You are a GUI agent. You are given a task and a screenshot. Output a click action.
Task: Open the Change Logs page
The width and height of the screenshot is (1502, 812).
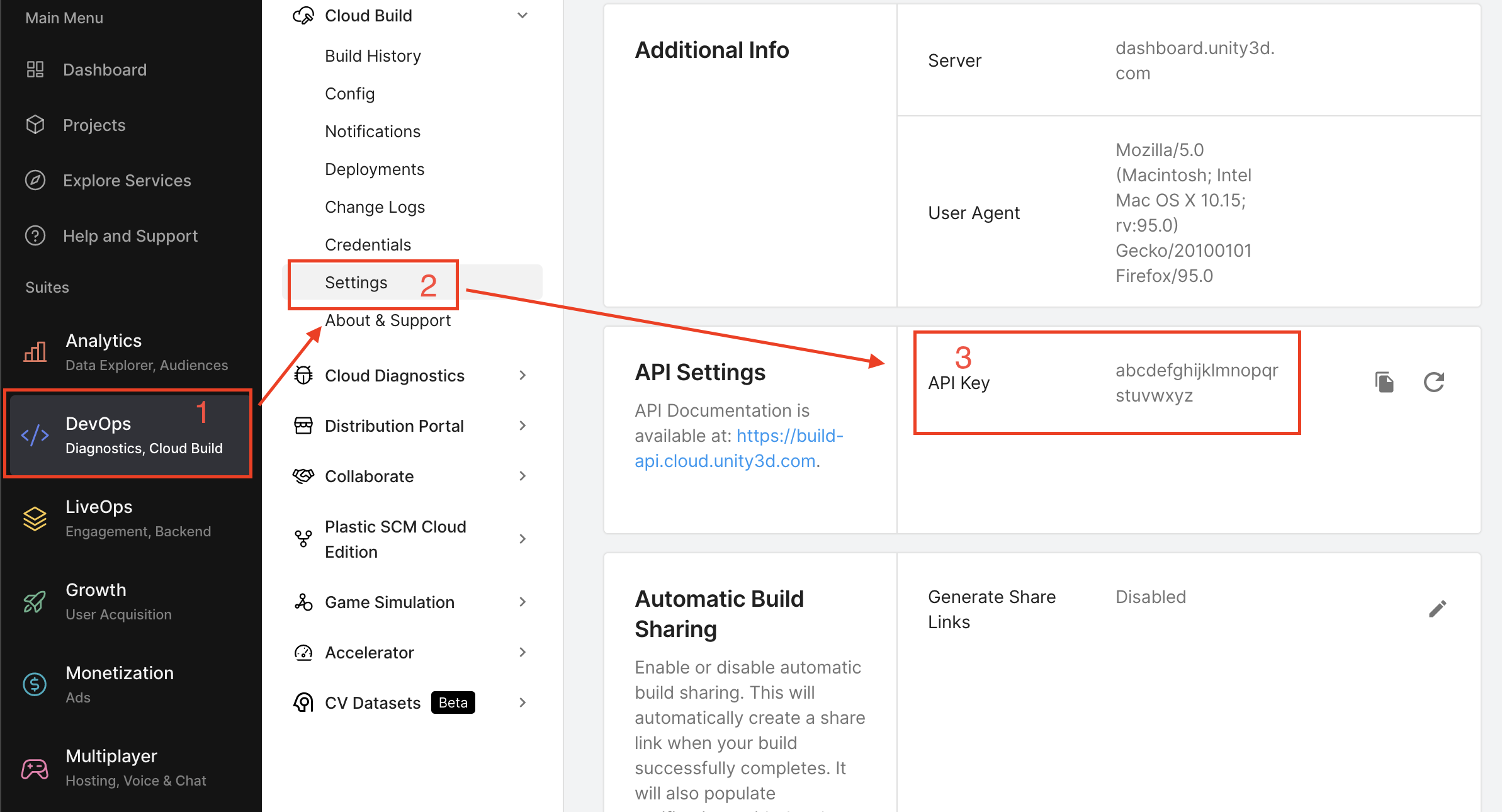[375, 207]
